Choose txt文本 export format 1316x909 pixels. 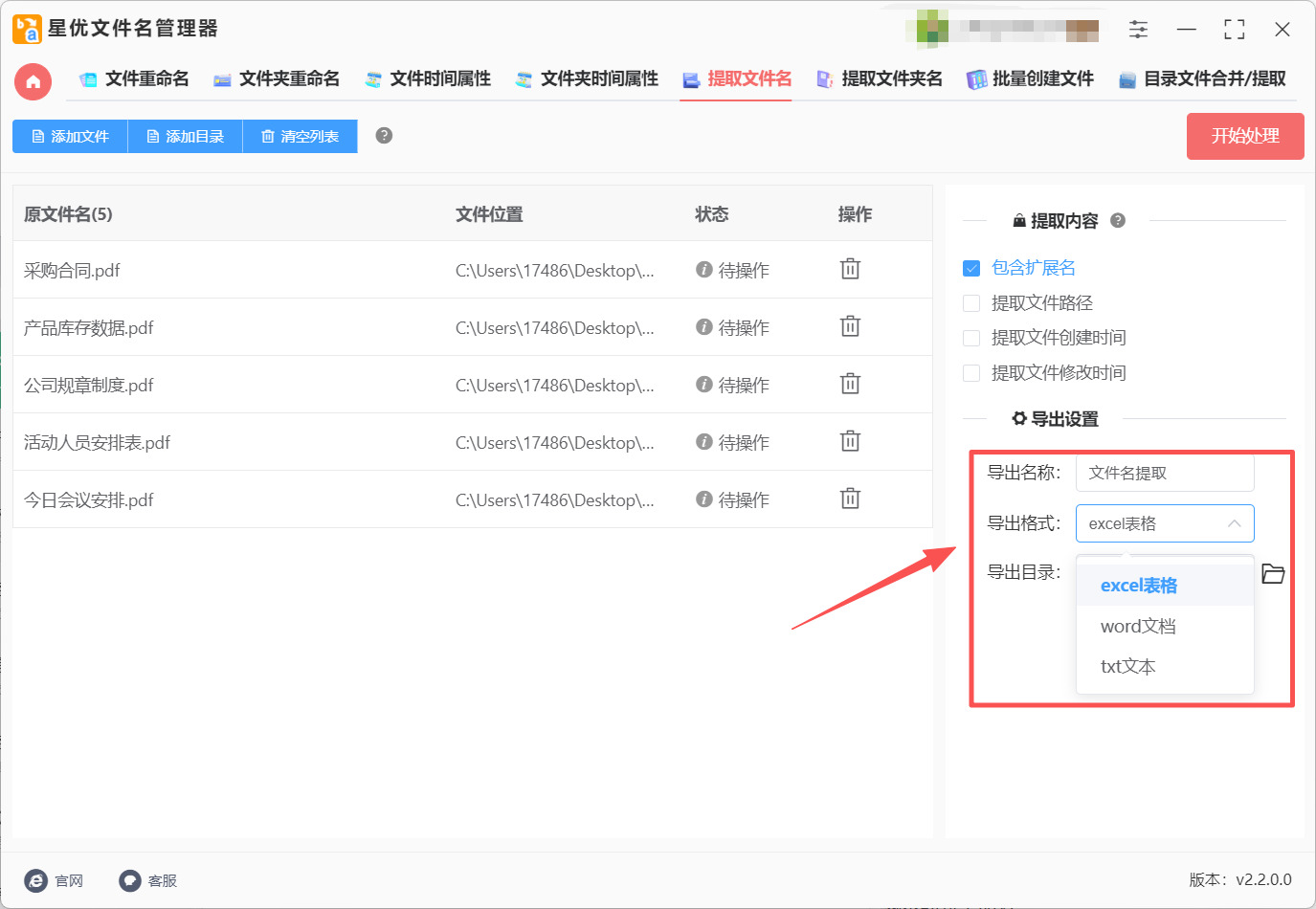click(1165, 666)
